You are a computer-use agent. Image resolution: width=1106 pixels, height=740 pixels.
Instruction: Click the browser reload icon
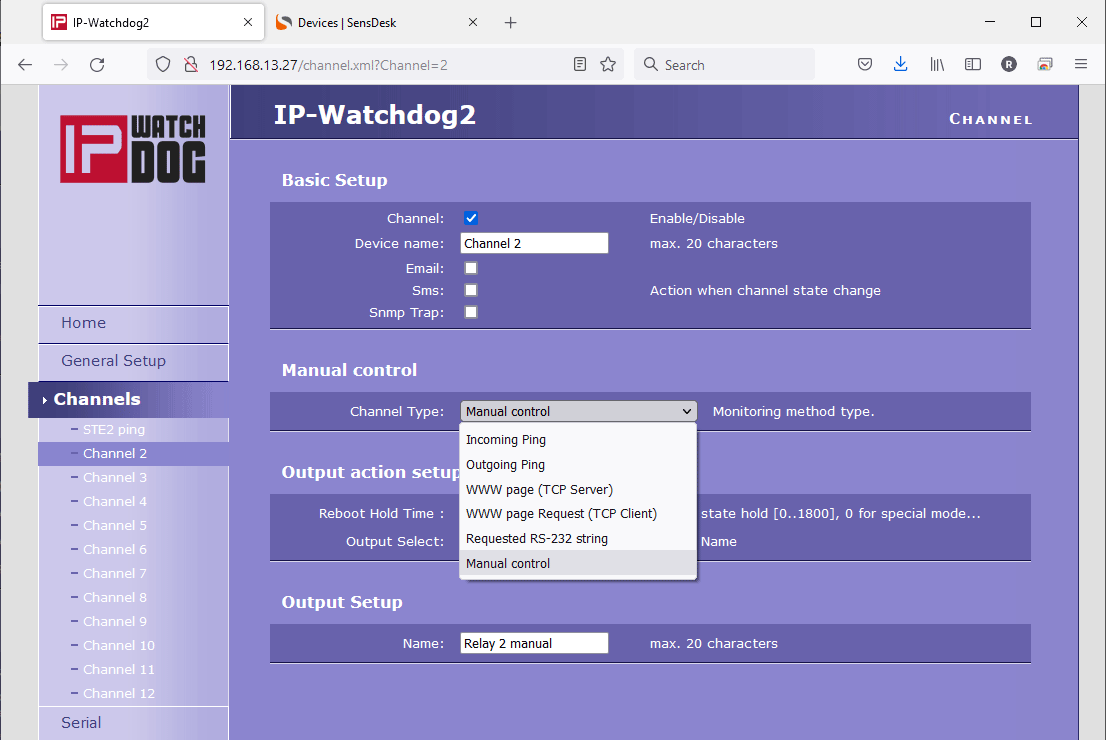coord(97,65)
